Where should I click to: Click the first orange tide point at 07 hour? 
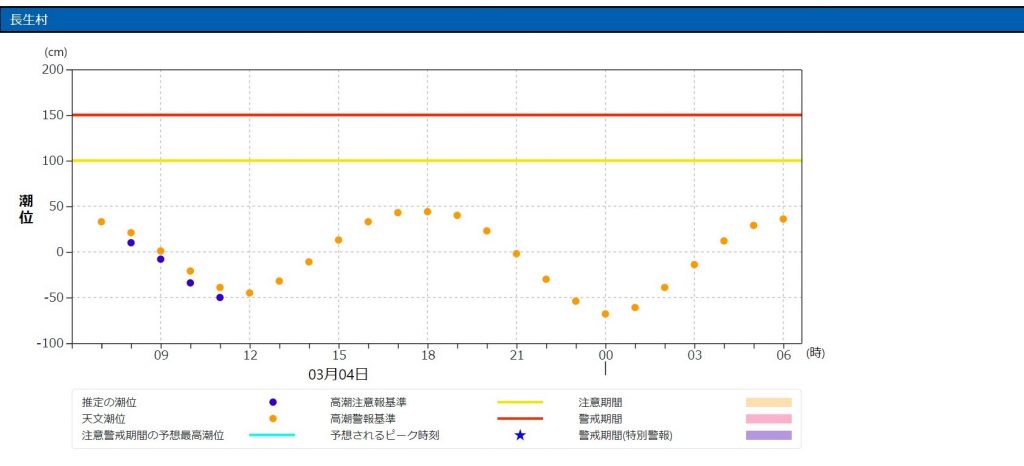click(x=101, y=222)
